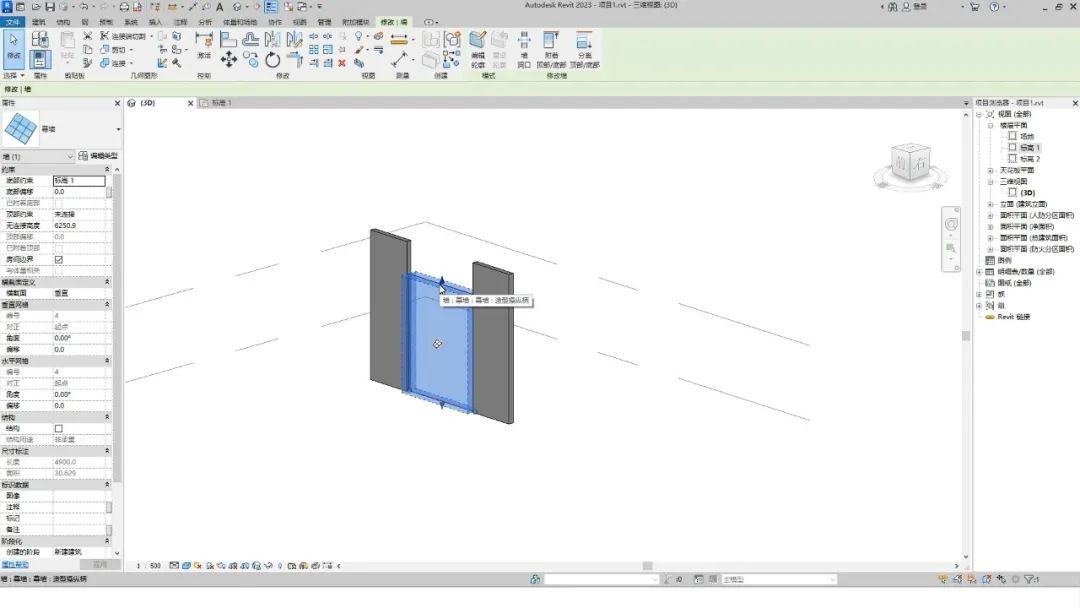
Task: Click the horizontal scrollbar of the view
Action: (x=647, y=565)
